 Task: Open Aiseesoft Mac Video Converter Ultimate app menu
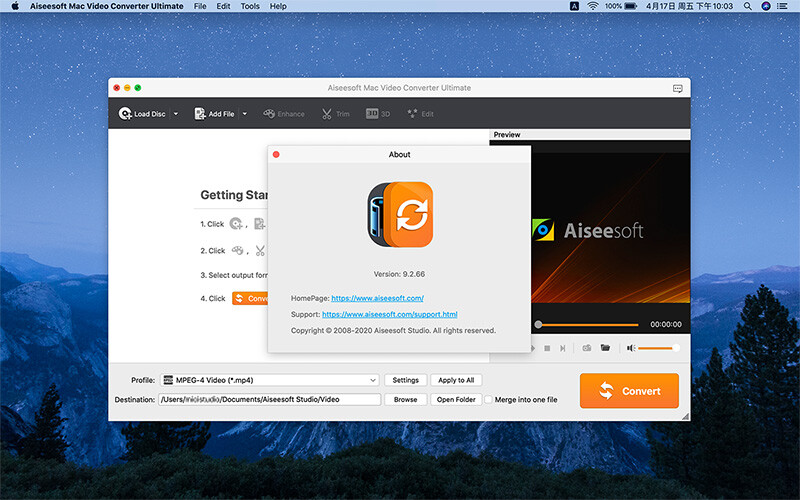(x=107, y=6)
